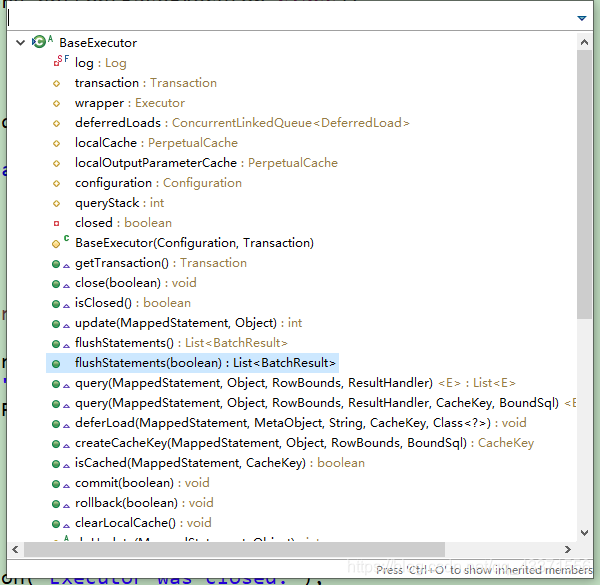Select commit(boolean) : void method
Viewport: 600px width, 585px height.
pyautogui.click(x=142, y=483)
